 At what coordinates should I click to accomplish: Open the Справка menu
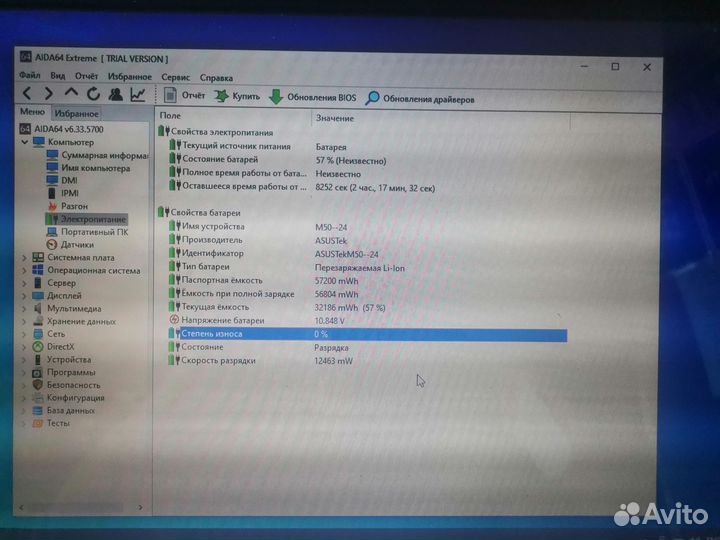(x=216, y=78)
